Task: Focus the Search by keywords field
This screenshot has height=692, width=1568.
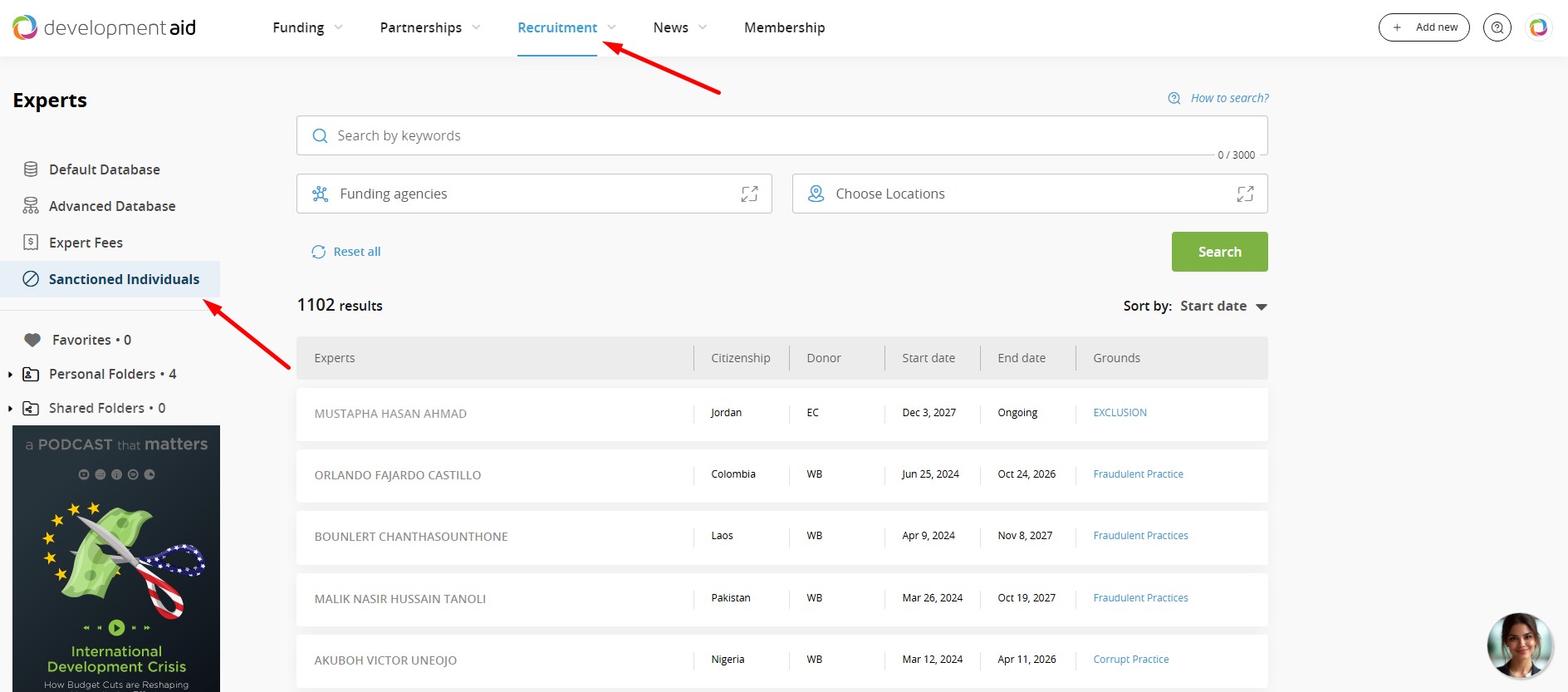Action: [x=781, y=135]
